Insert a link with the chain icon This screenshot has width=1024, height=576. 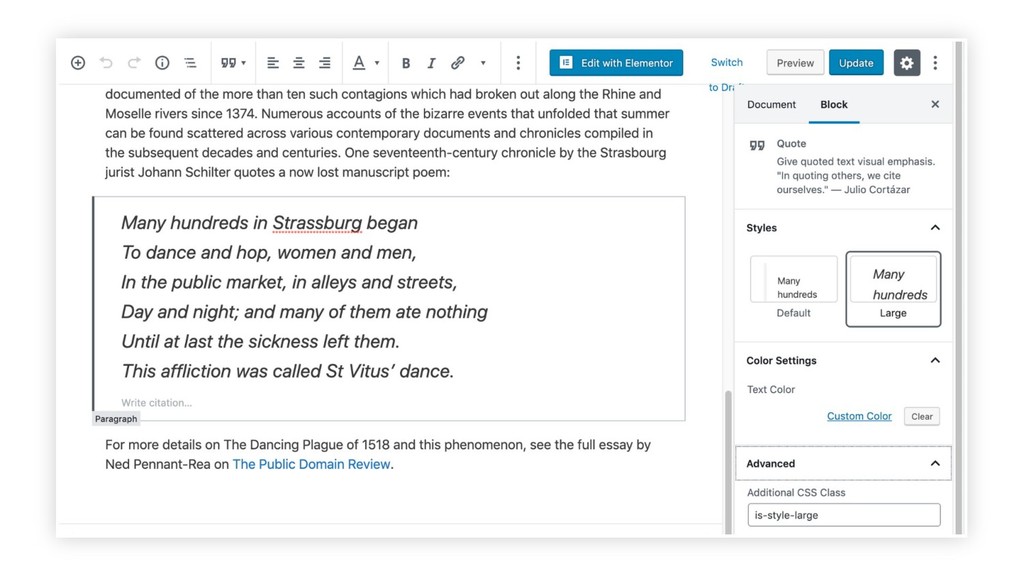(458, 63)
